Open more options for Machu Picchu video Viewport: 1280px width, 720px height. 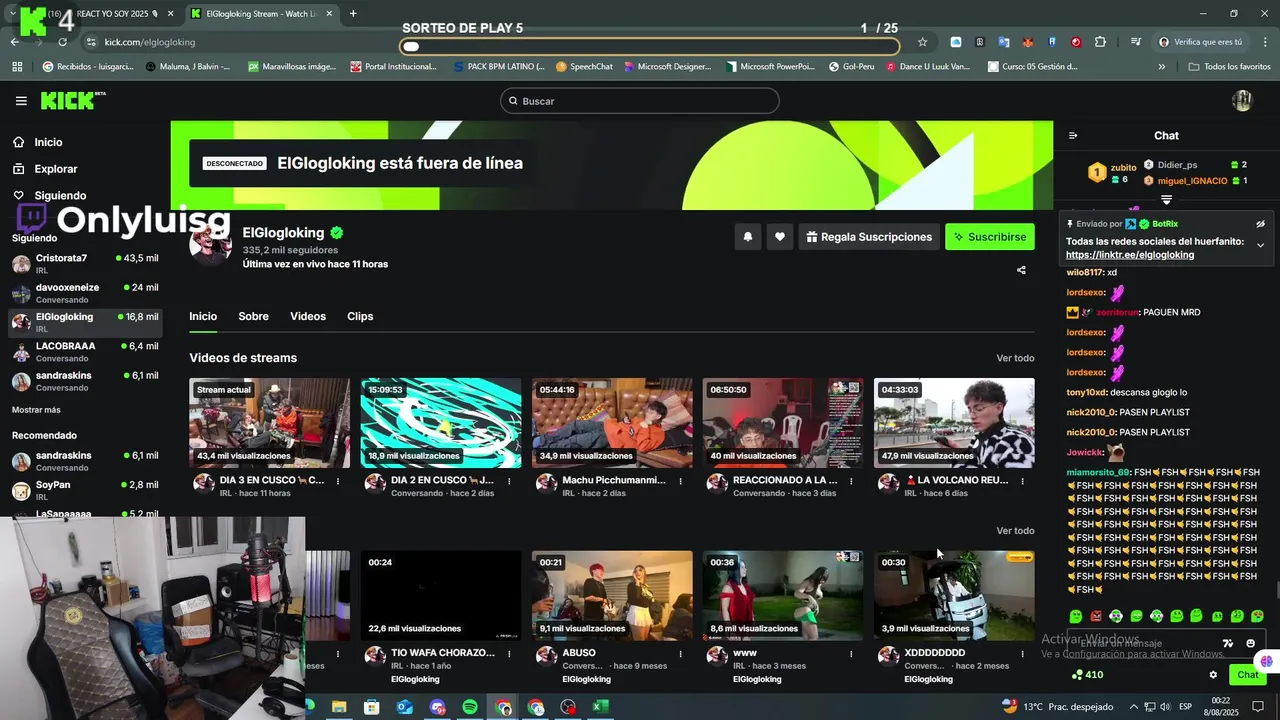(x=680, y=481)
